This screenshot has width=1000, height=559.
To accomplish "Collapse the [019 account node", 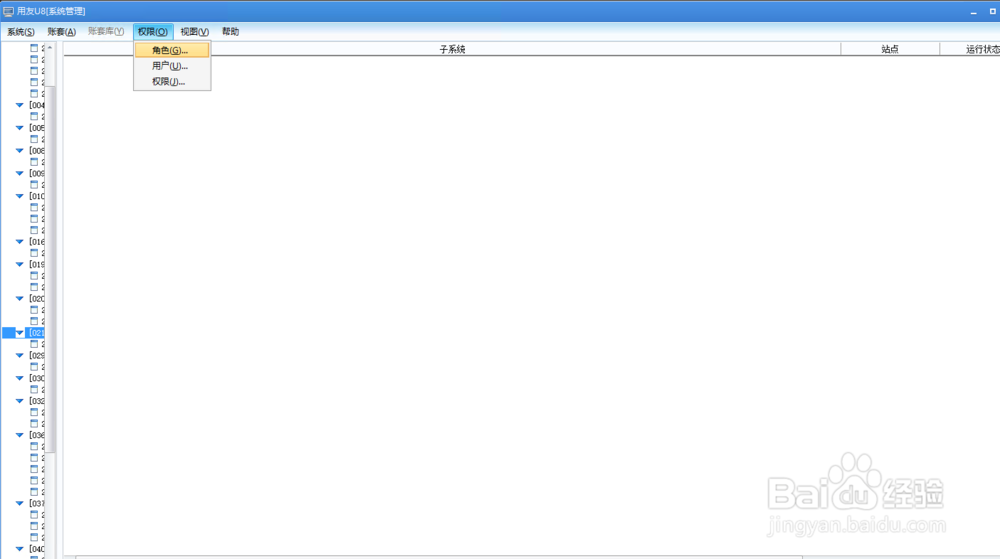I will 20,265.
